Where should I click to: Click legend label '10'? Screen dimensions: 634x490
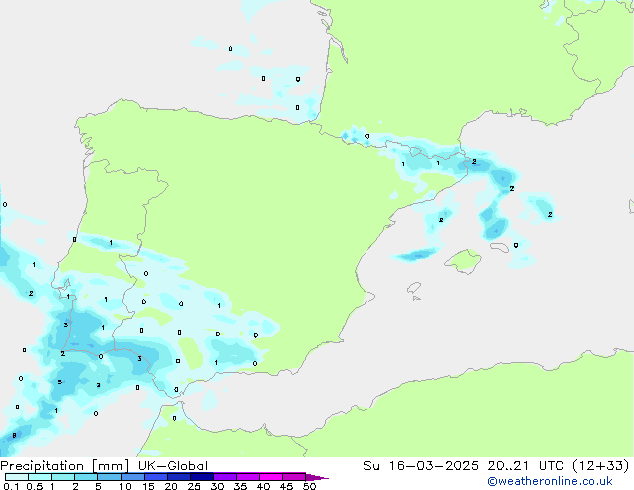click(x=125, y=486)
